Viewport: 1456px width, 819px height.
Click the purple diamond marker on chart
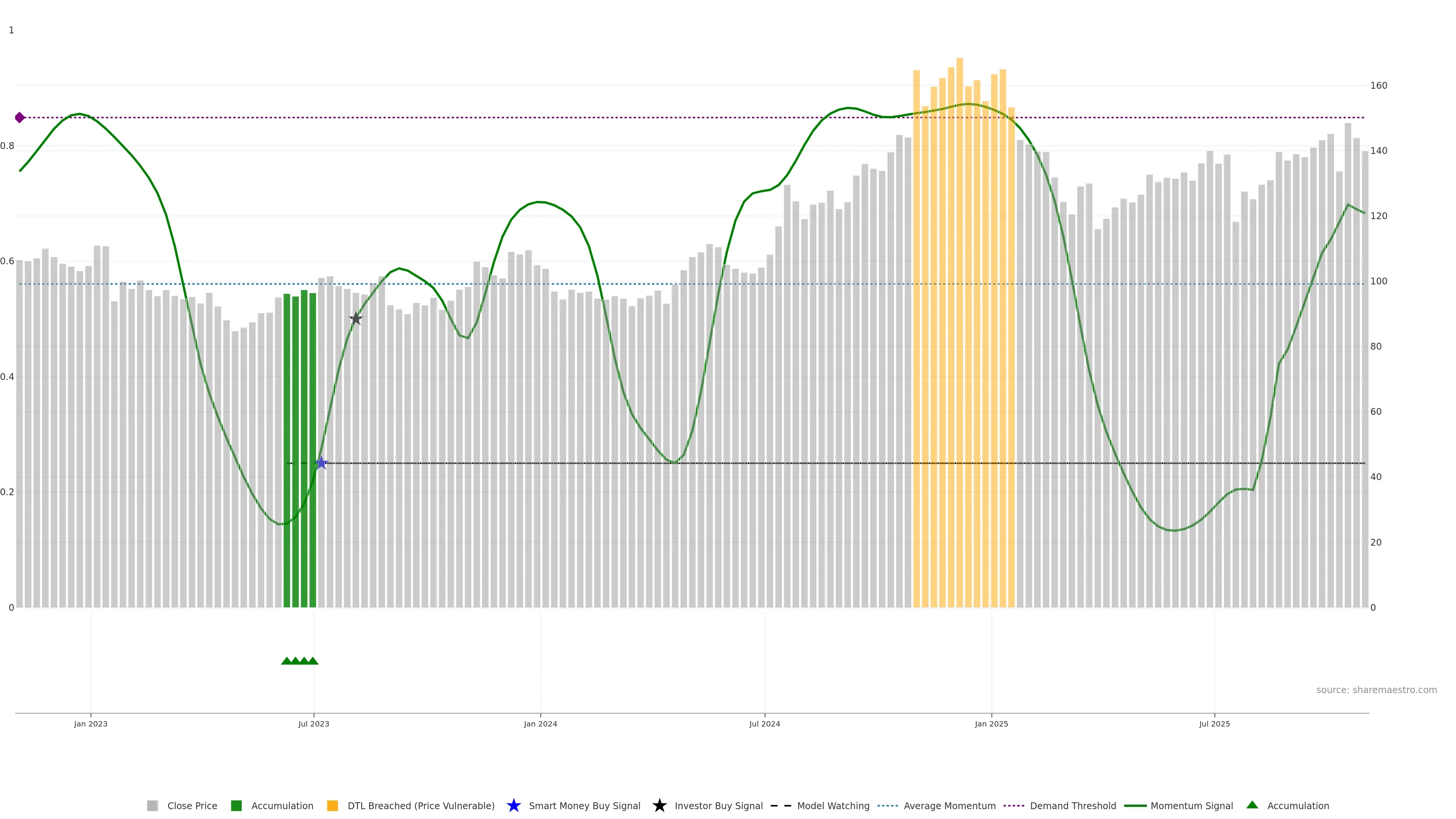coord(20,118)
